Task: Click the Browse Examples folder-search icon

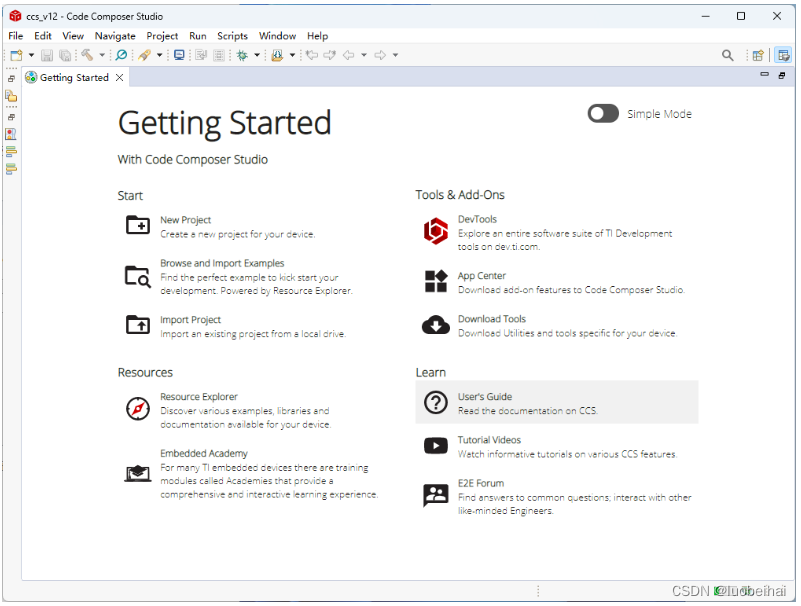Action: click(x=138, y=276)
